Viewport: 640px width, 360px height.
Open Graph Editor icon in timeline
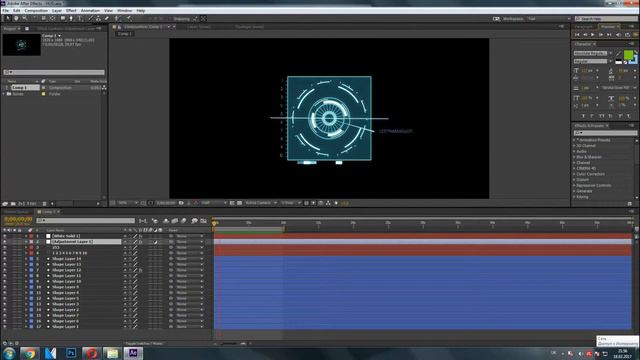[x=203, y=221]
